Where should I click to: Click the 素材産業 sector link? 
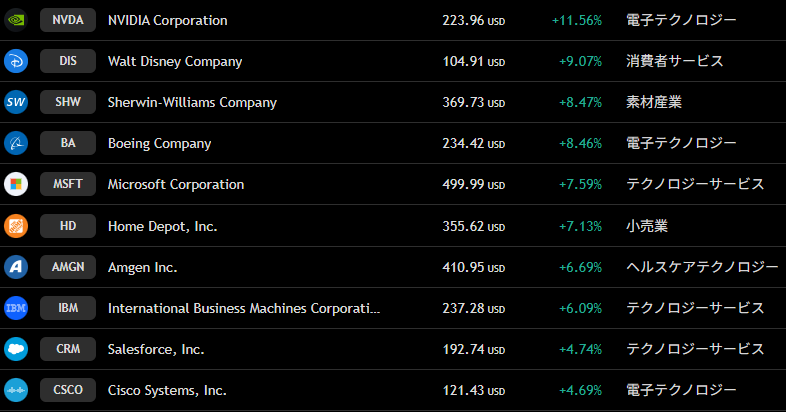click(654, 102)
